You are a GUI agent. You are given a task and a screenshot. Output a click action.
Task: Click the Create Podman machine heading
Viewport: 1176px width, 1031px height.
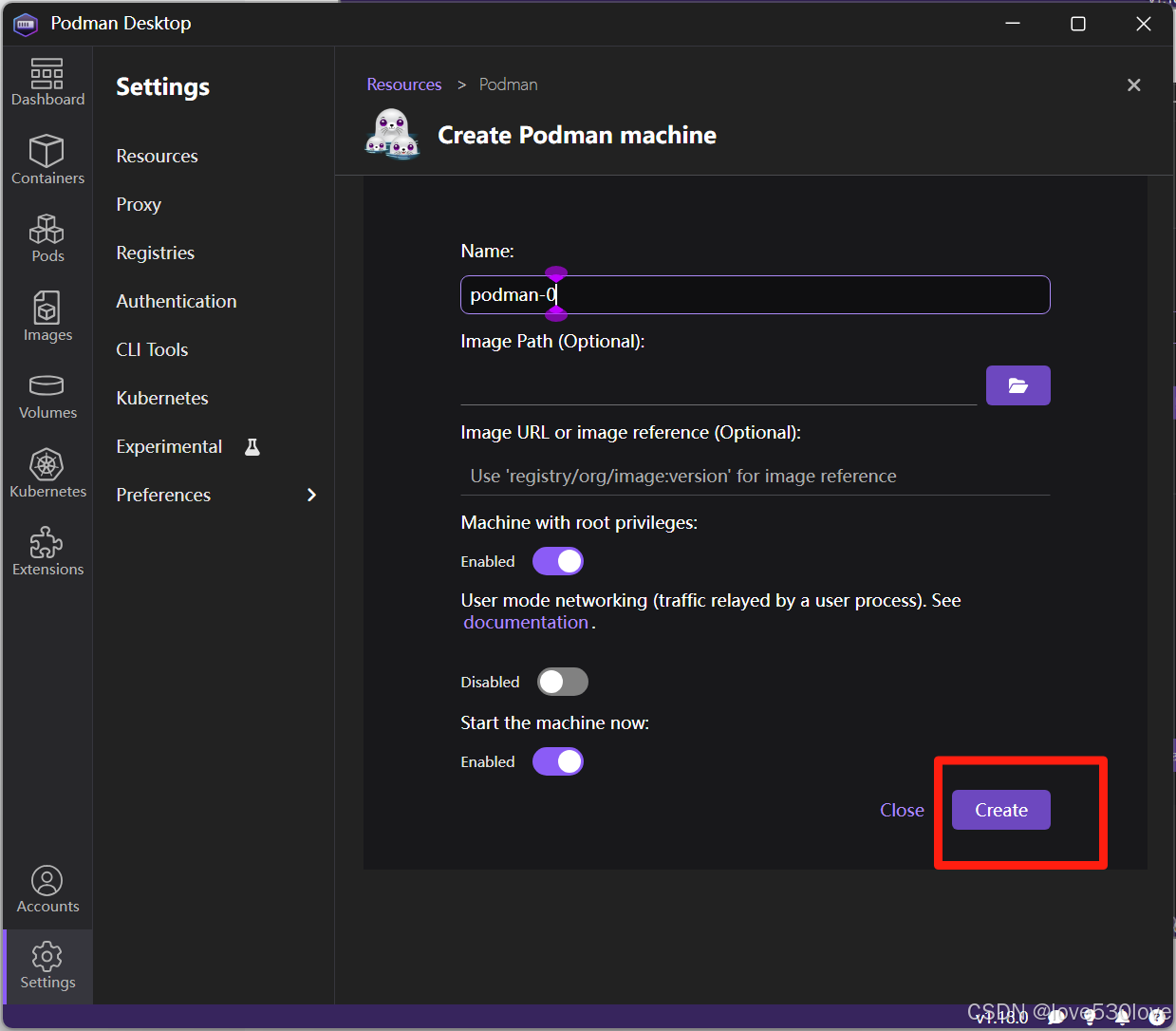[x=577, y=135]
